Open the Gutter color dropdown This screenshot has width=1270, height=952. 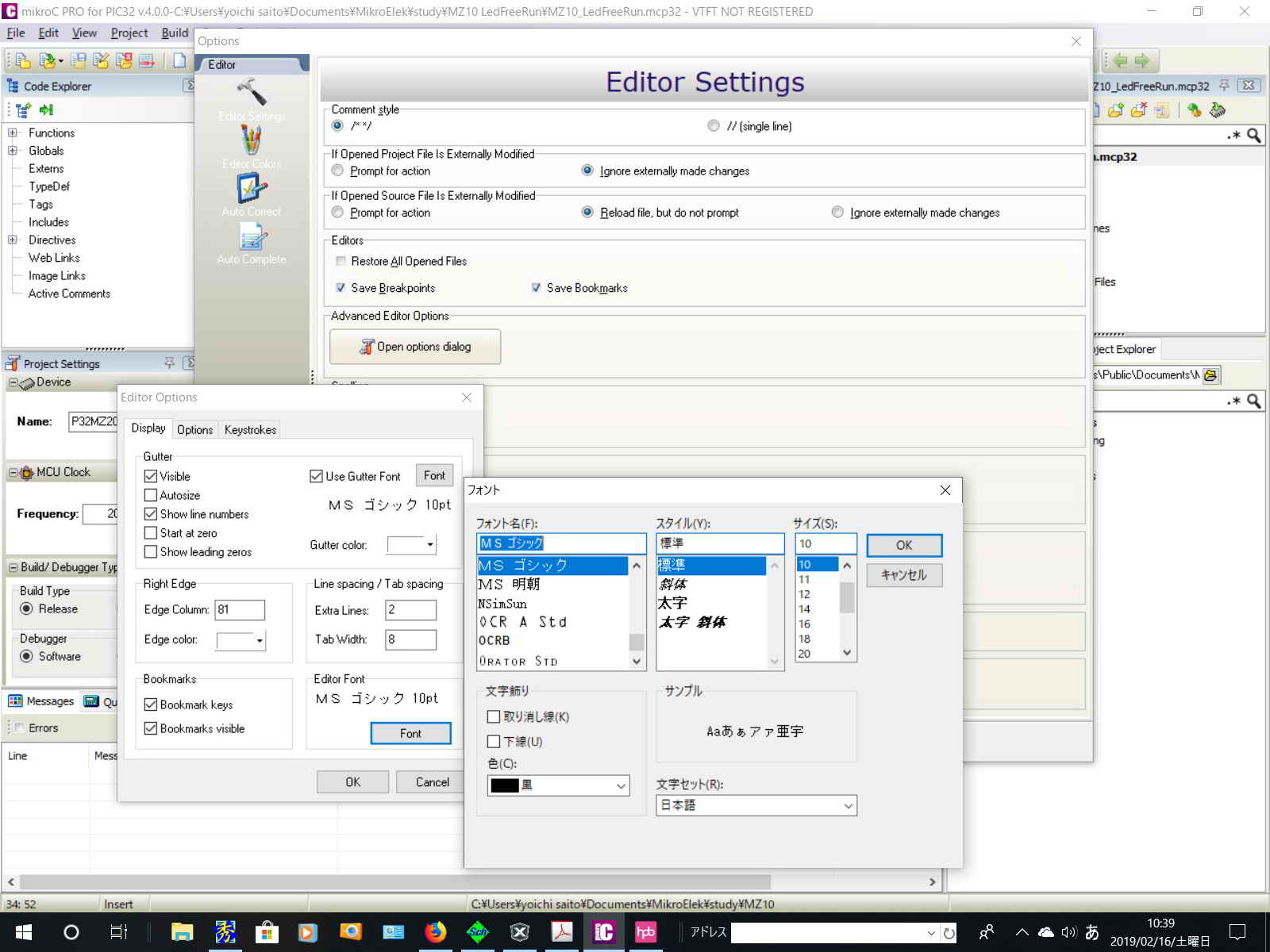[x=430, y=544]
